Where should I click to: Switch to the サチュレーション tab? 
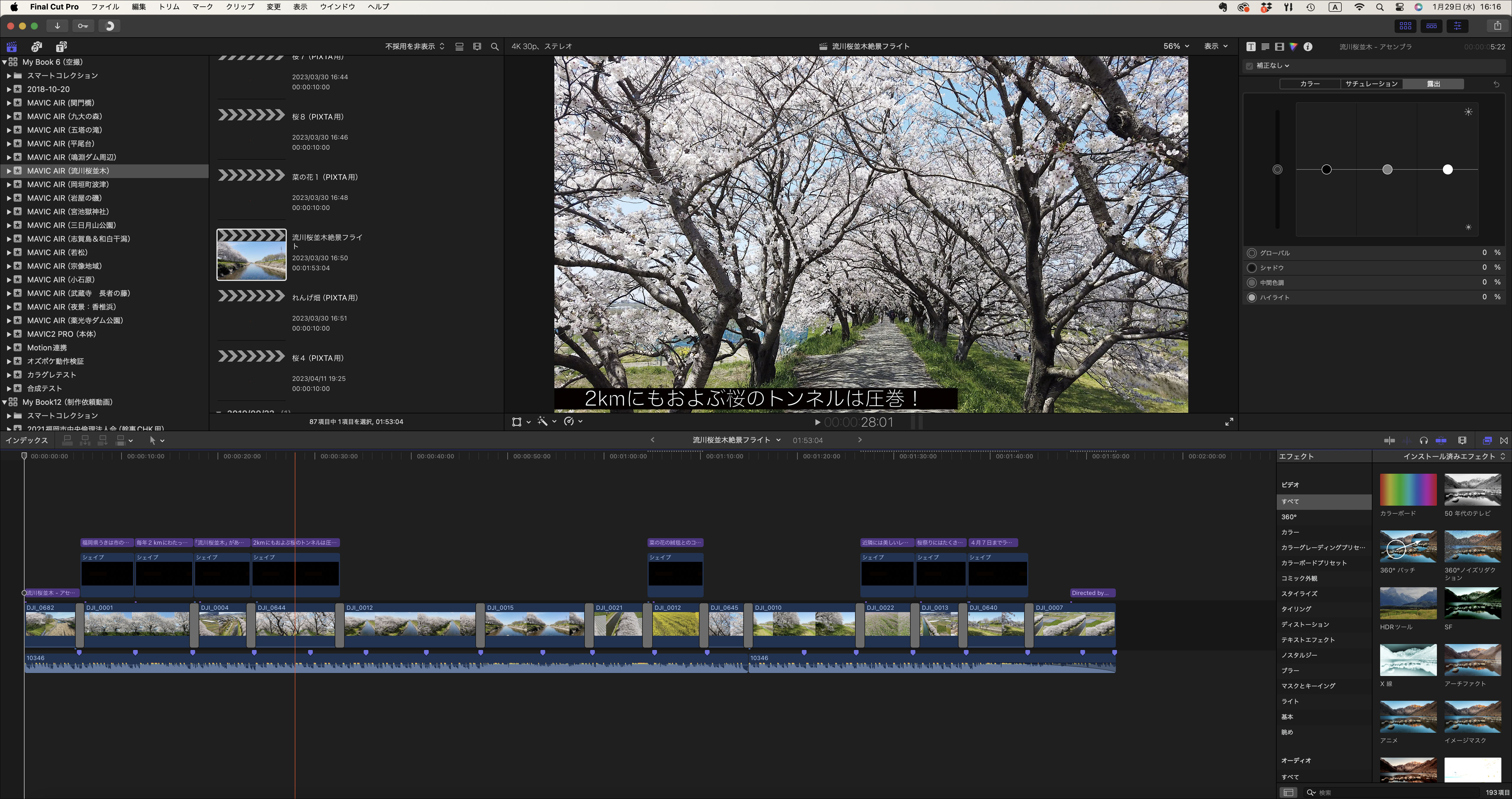pyautogui.click(x=1371, y=84)
